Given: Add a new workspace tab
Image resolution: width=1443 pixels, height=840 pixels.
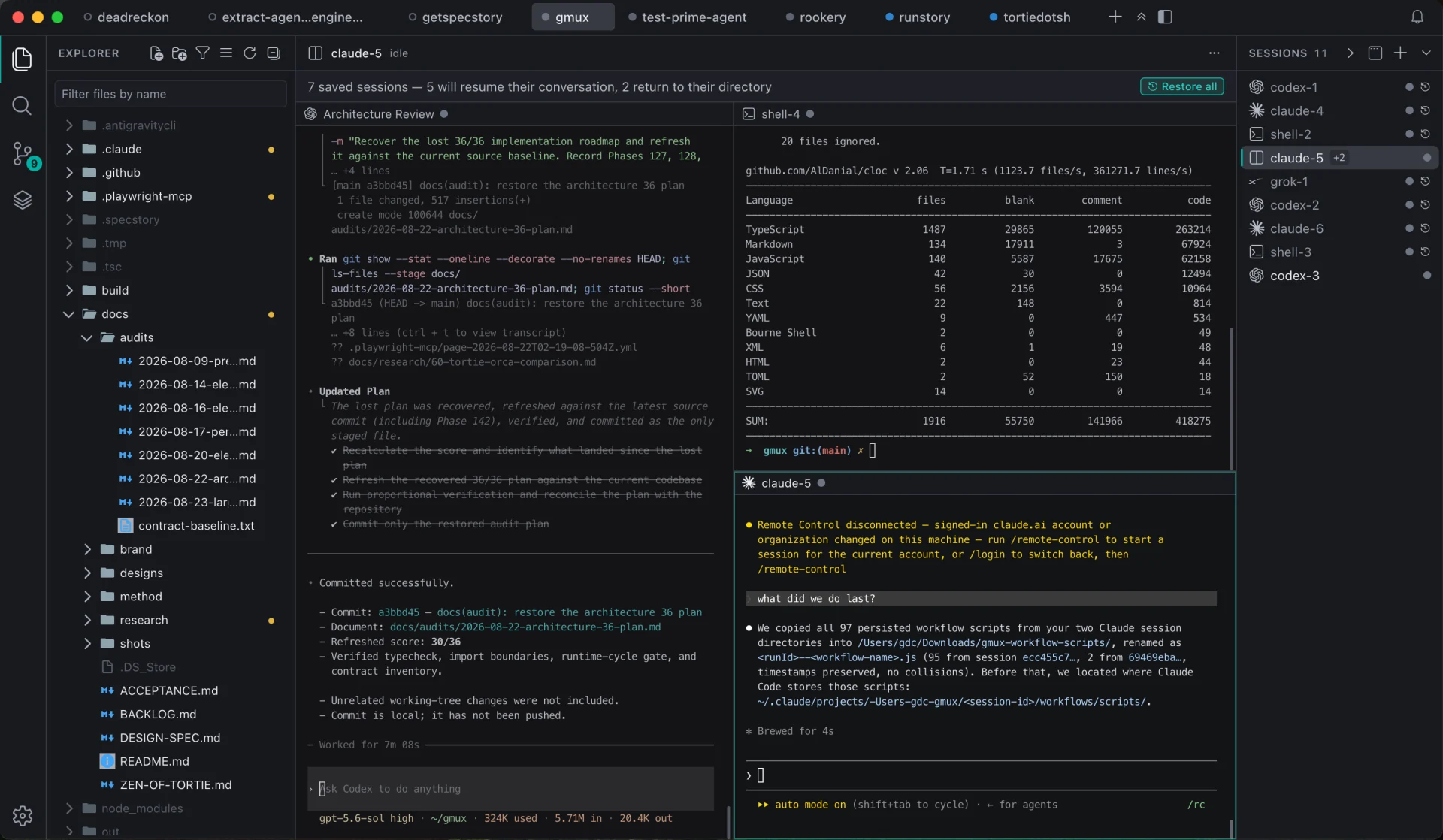Looking at the screenshot, I should [x=1115, y=17].
